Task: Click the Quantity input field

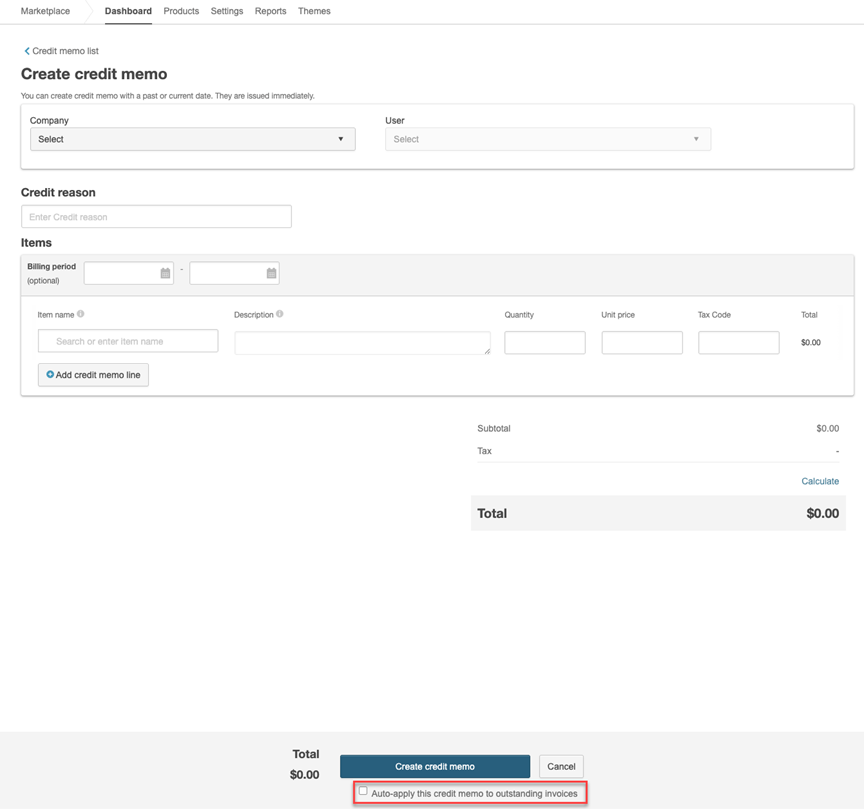Action: click(545, 343)
